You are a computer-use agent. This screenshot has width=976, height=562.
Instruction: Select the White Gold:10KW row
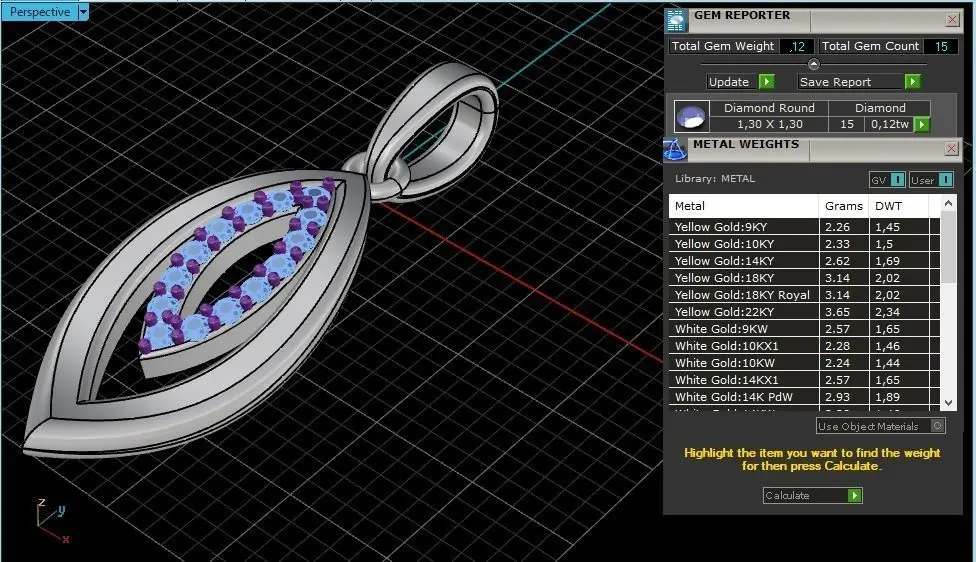(804, 363)
